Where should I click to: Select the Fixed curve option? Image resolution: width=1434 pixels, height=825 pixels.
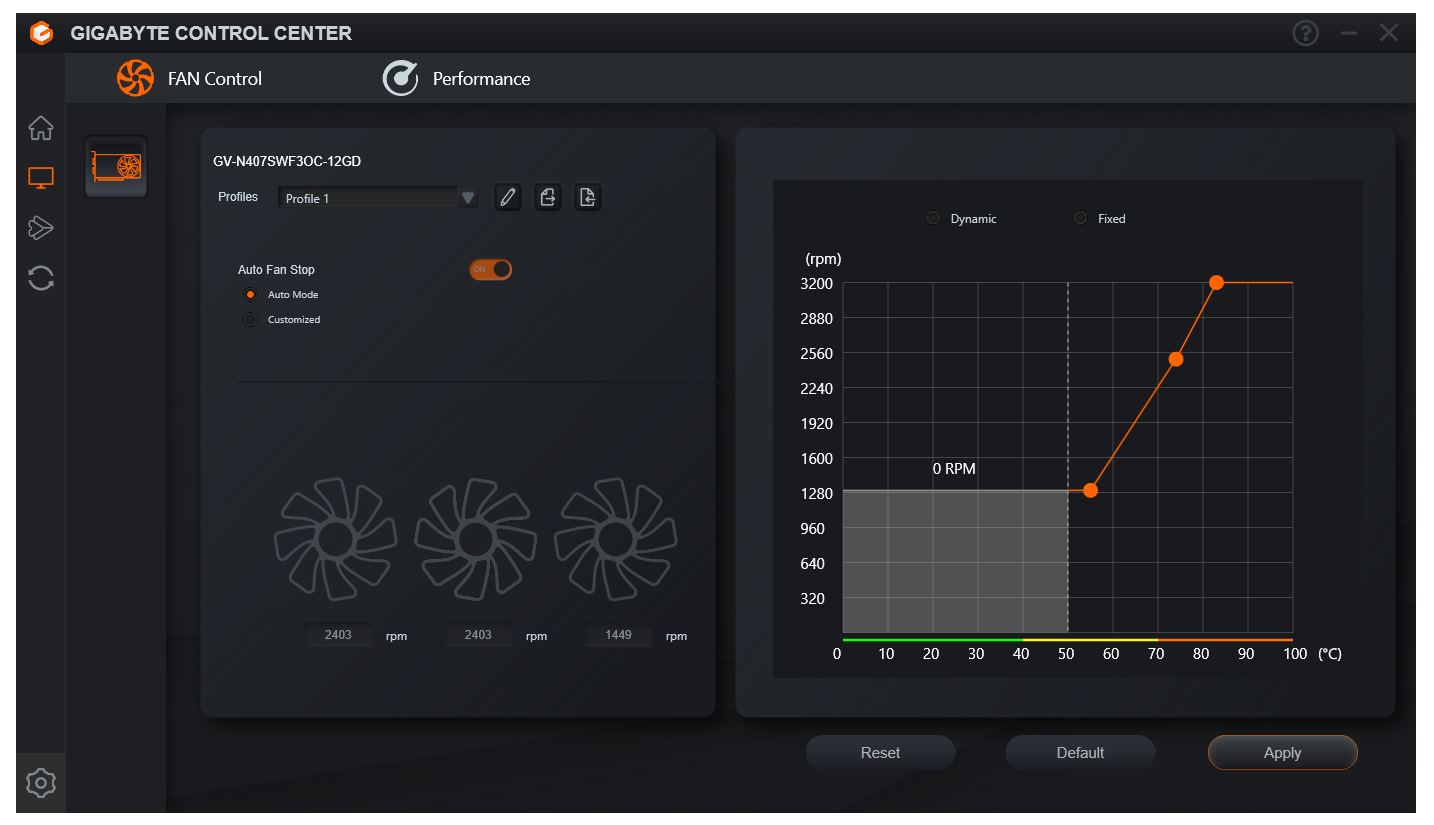tap(1080, 218)
